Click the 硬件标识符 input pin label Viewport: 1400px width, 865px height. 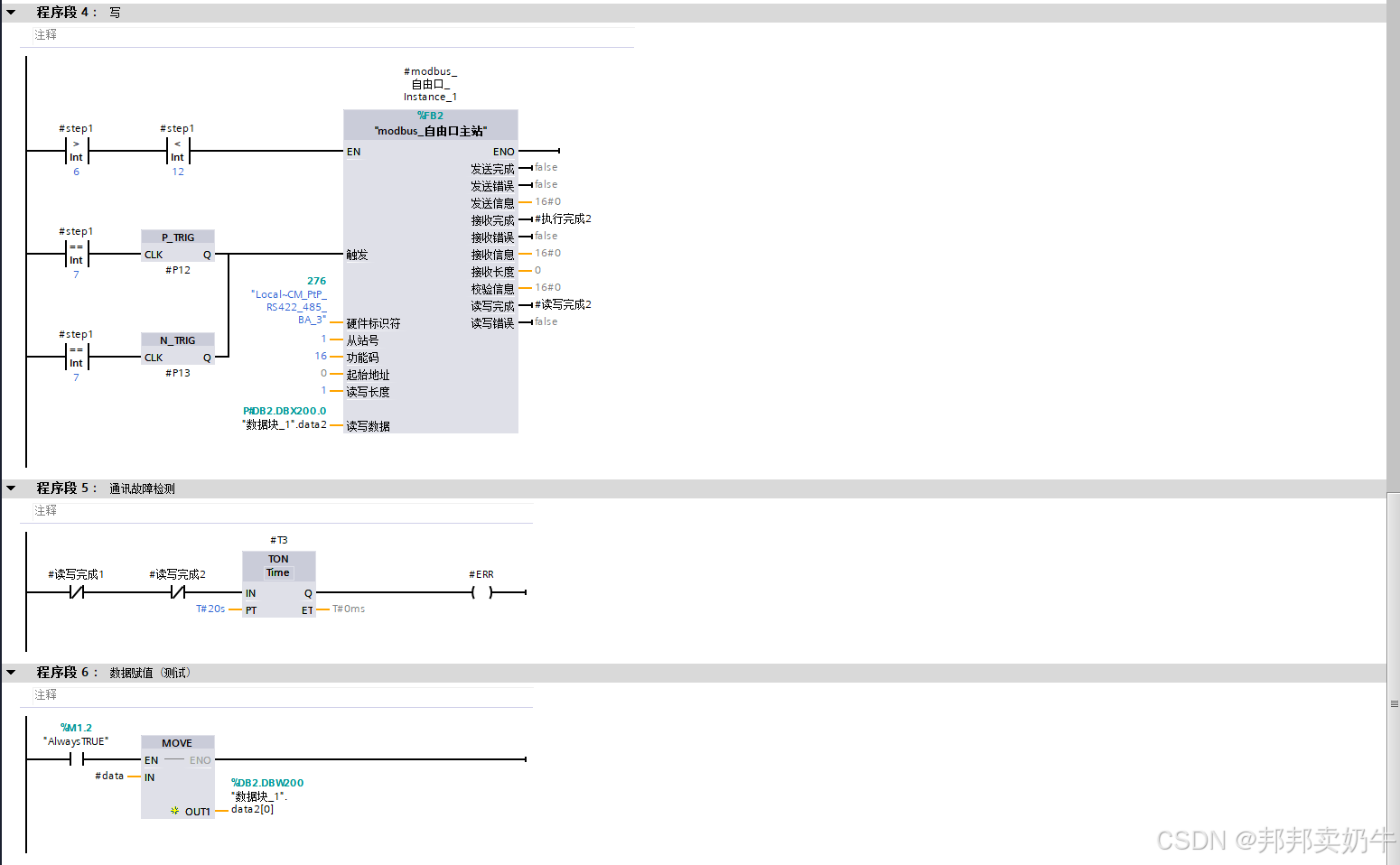coord(373,323)
